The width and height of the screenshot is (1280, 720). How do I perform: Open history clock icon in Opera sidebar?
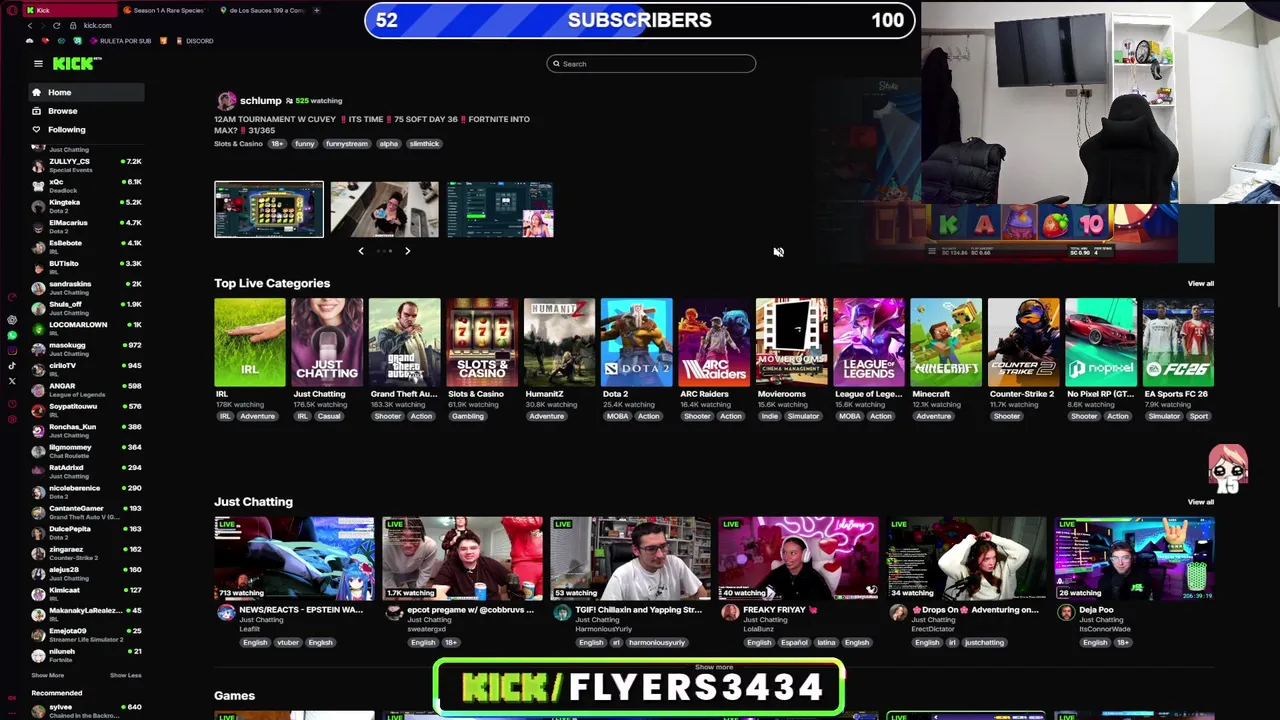(12, 403)
